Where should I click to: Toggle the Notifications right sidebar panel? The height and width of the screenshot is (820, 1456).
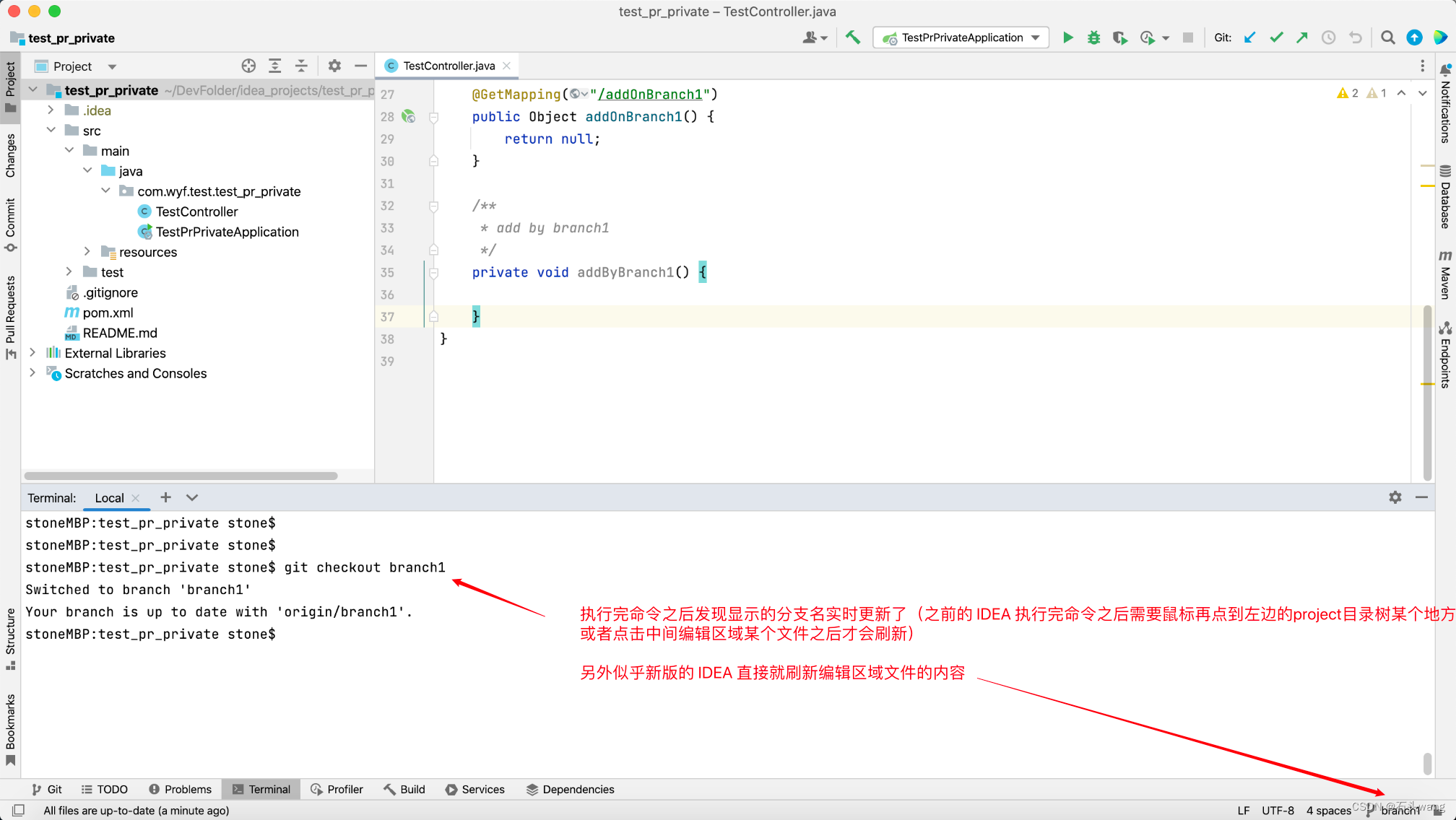1445,102
